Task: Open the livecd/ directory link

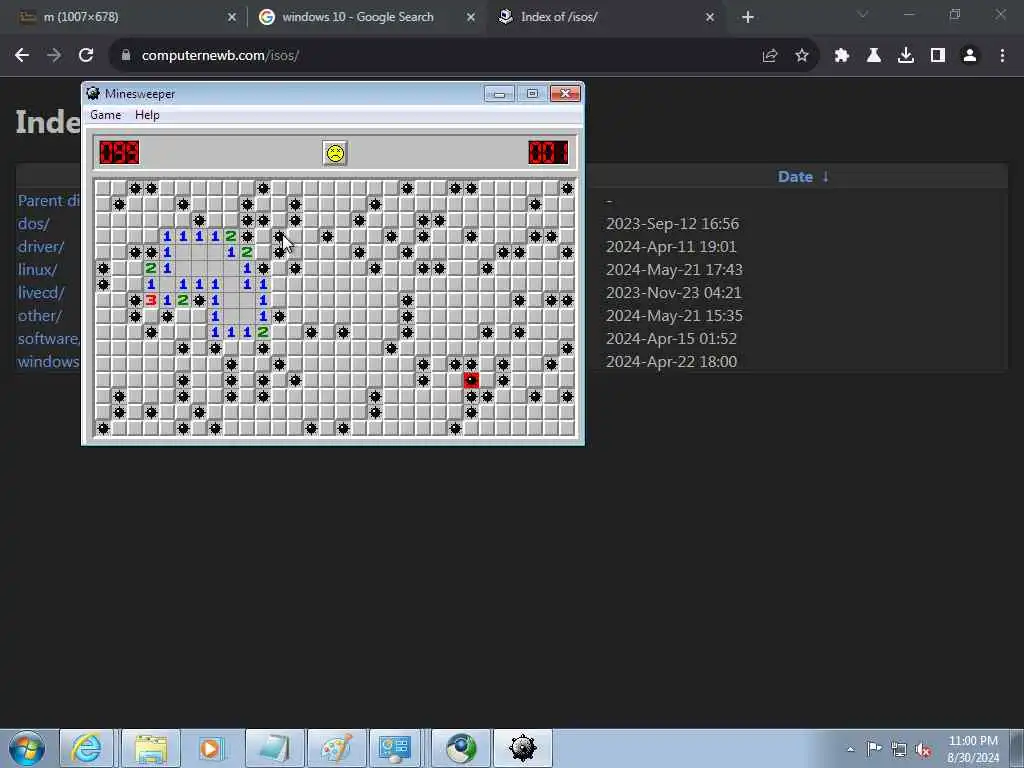Action: pos(40,293)
